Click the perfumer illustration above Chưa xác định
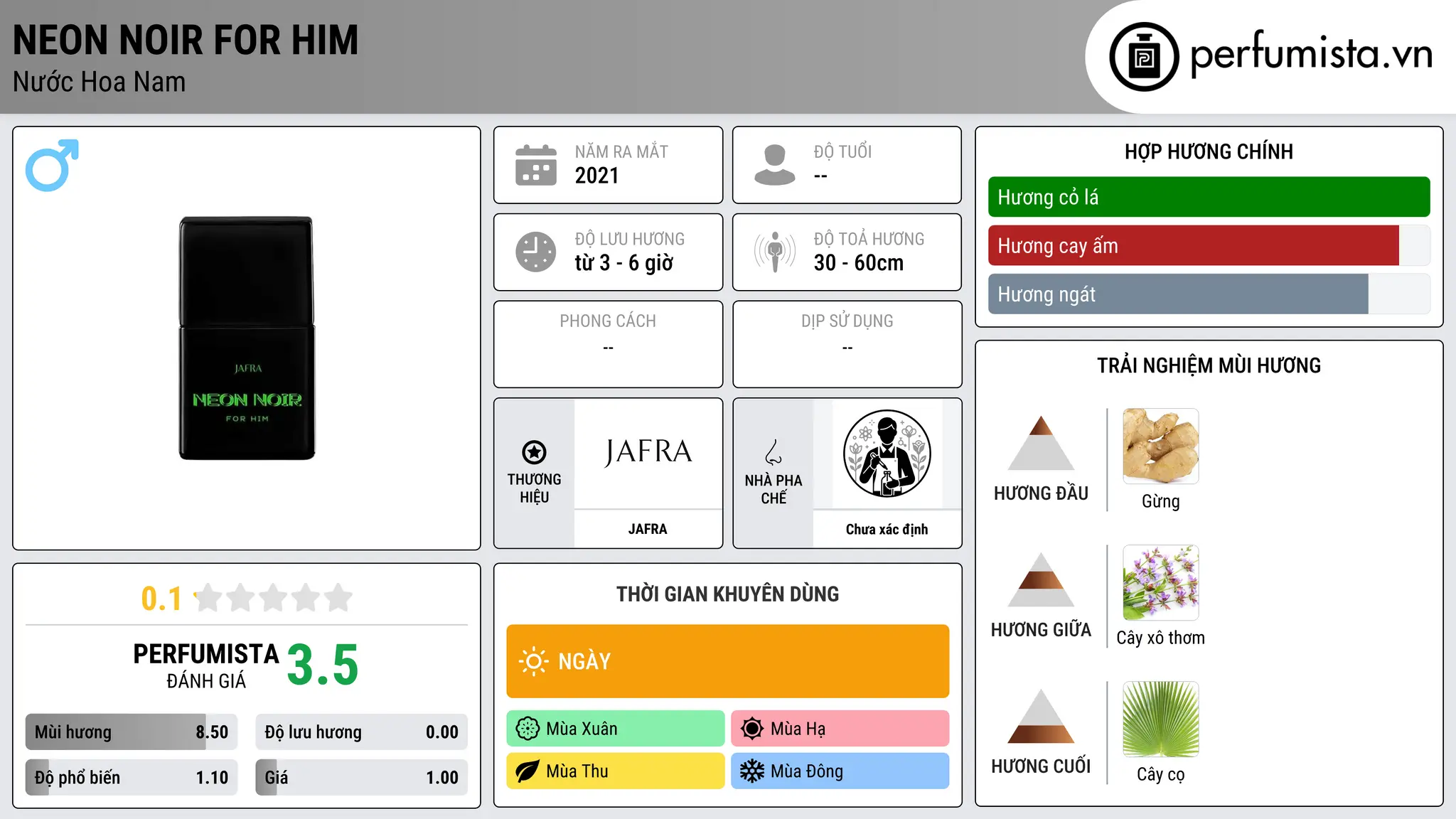1456x819 pixels. pyautogui.click(x=887, y=454)
